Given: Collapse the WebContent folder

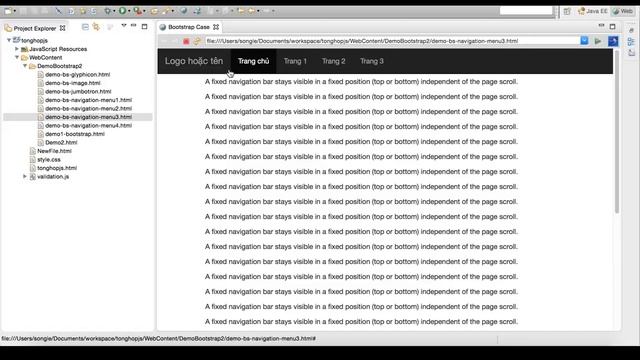Looking at the screenshot, I should coord(17,58).
